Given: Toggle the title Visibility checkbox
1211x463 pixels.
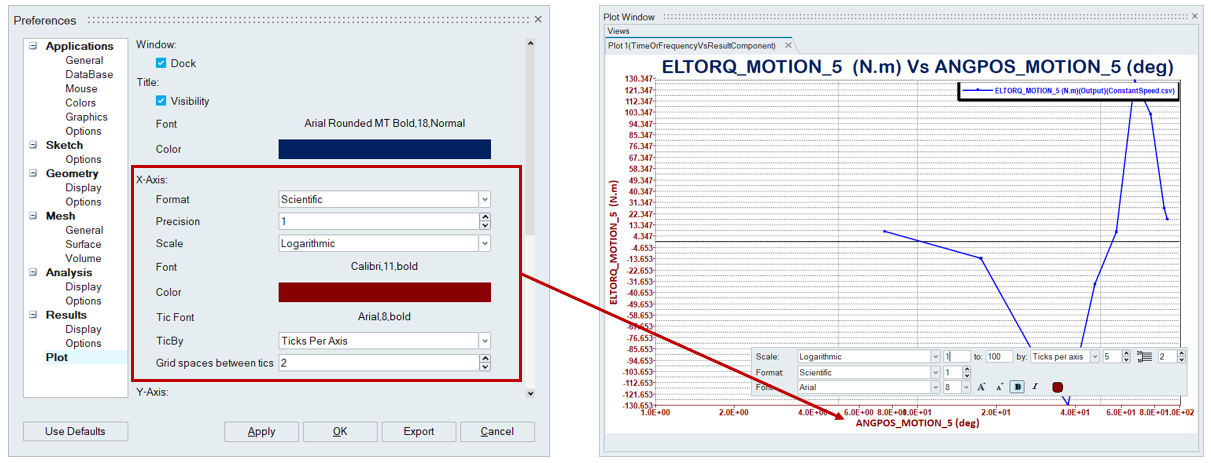Looking at the screenshot, I should coord(161,101).
